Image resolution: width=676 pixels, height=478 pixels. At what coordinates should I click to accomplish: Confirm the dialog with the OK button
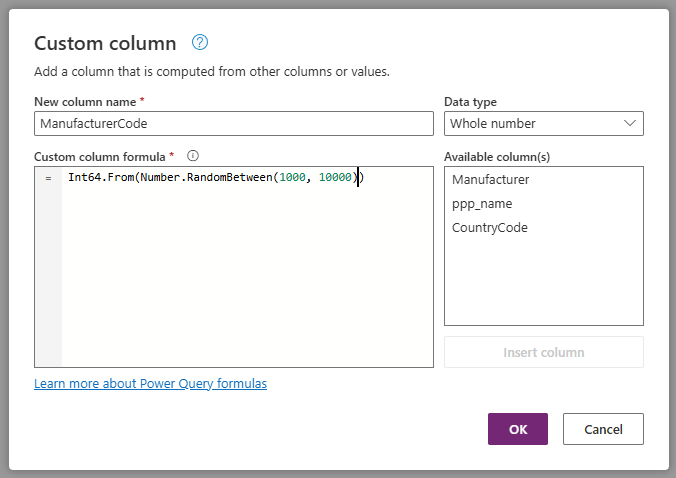(517, 429)
